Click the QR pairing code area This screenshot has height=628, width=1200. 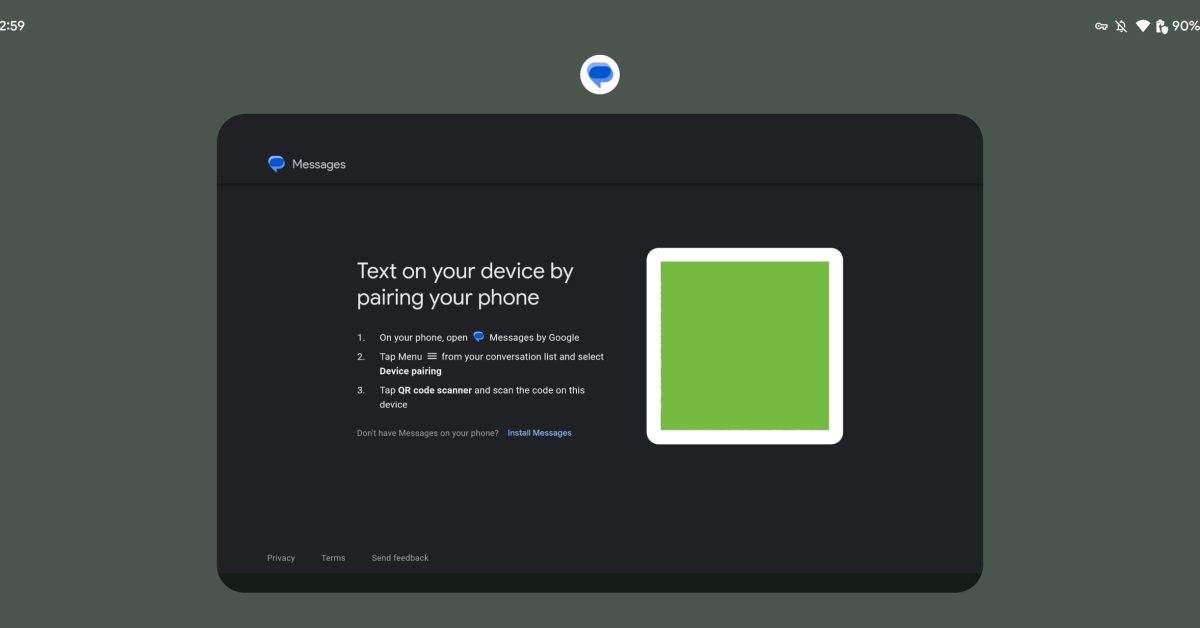click(x=745, y=345)
